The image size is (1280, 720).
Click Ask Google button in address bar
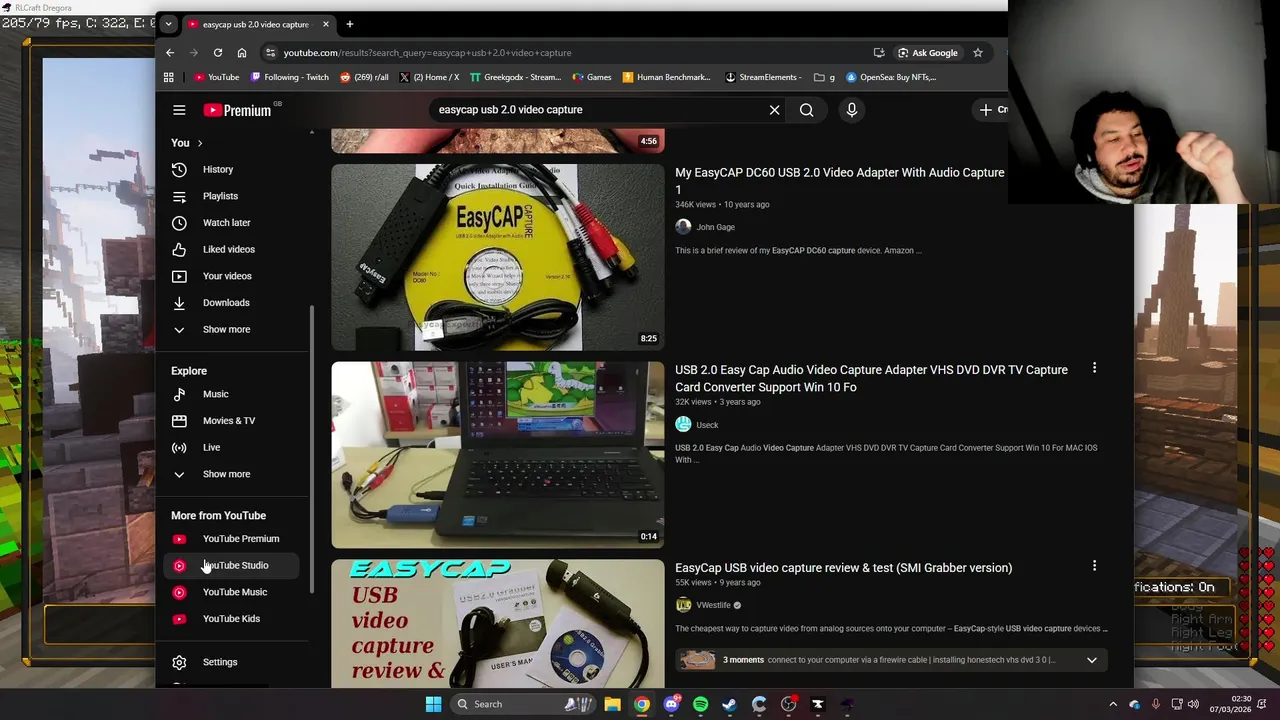(927, 53)
